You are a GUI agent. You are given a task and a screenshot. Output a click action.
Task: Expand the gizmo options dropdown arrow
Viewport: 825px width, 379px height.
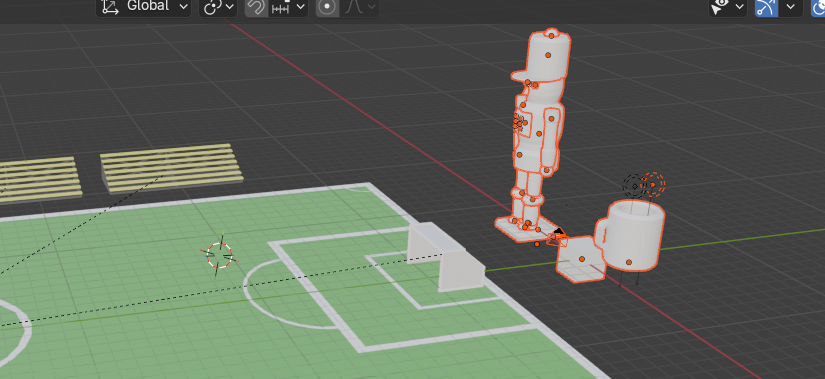point(790,7)
